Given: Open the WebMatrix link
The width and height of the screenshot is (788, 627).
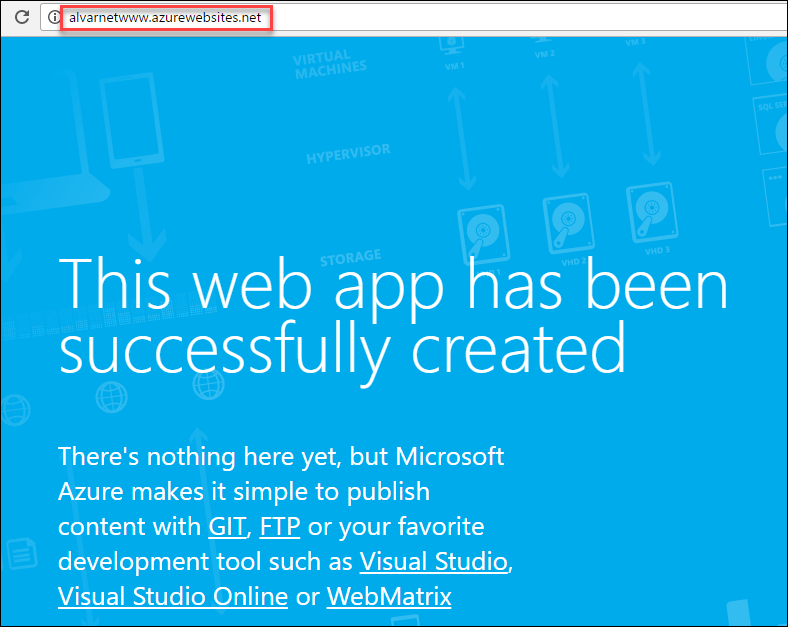Looking at the screenshot, I should 389,596.
